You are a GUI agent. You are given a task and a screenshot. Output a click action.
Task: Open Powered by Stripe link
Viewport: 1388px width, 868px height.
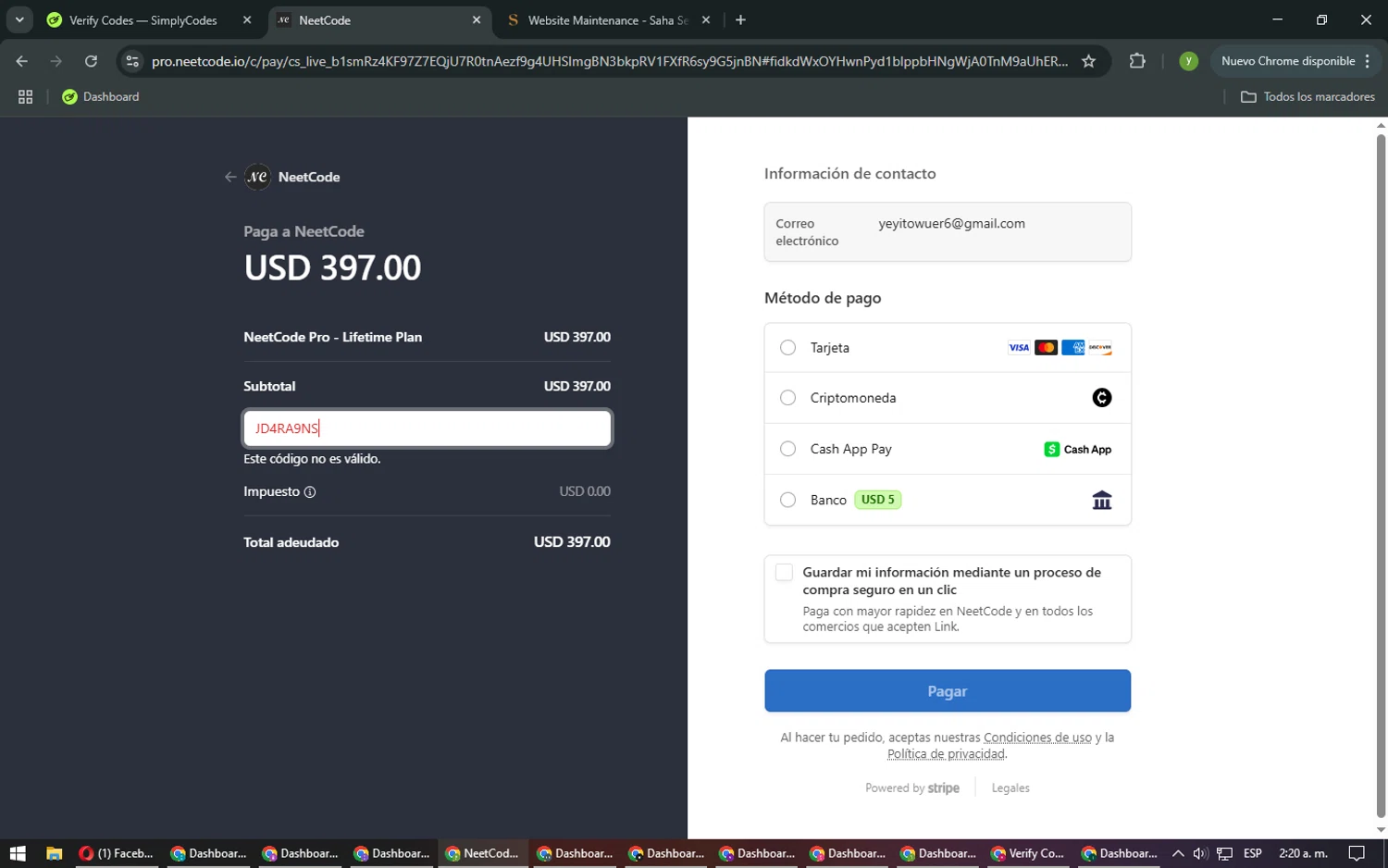[x=912, y=788]
